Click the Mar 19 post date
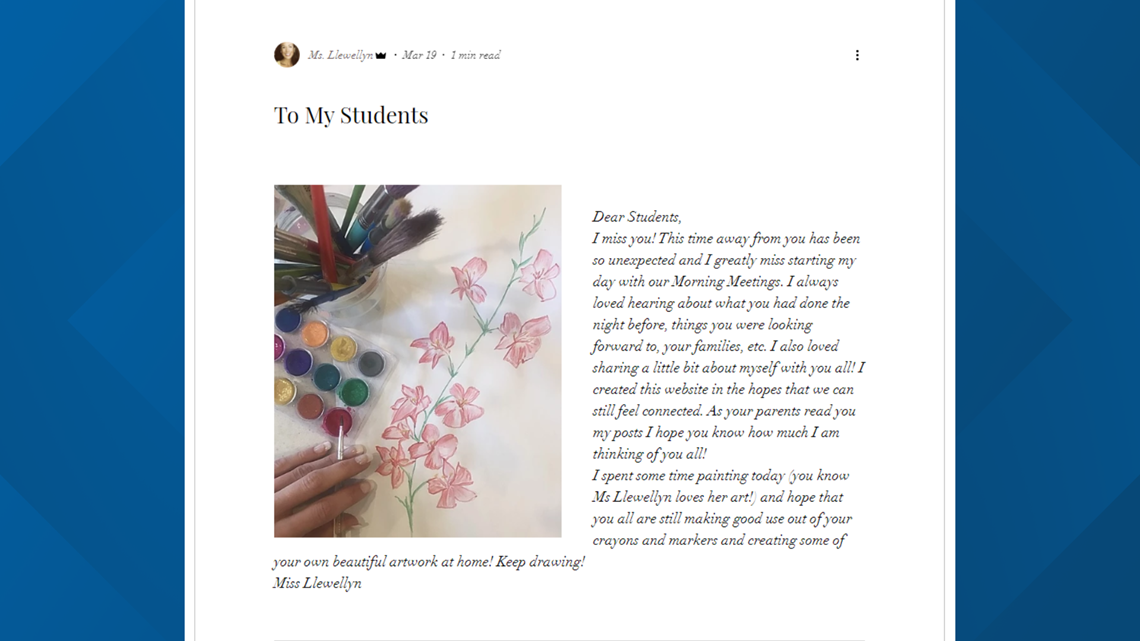1140x641 pixels. [419, 55]
